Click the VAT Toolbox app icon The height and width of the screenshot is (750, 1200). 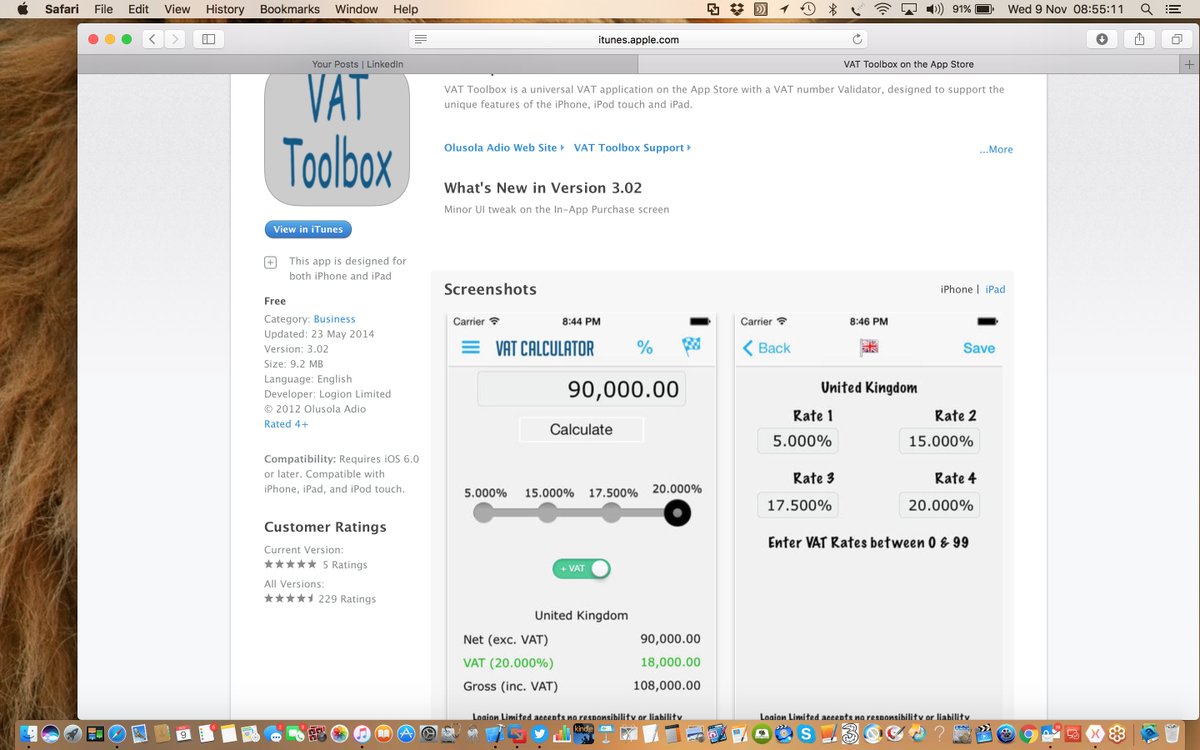coord(338,140)
